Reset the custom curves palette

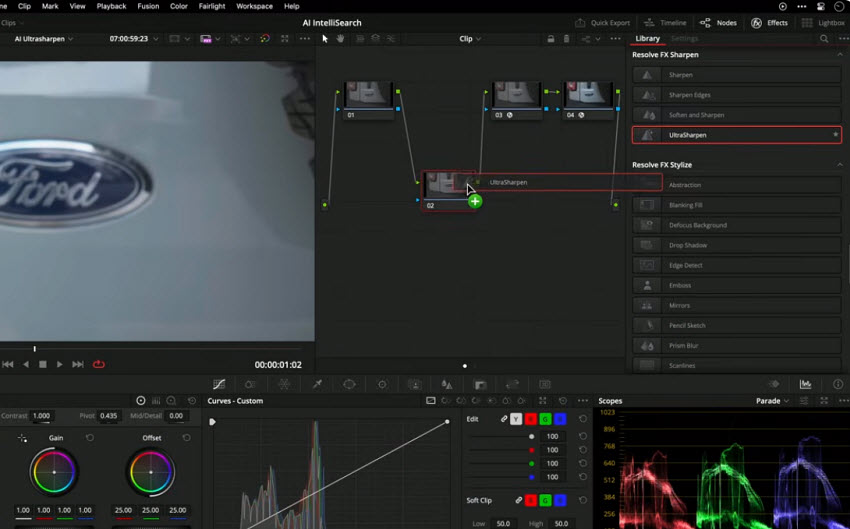(x=563, y=401)
